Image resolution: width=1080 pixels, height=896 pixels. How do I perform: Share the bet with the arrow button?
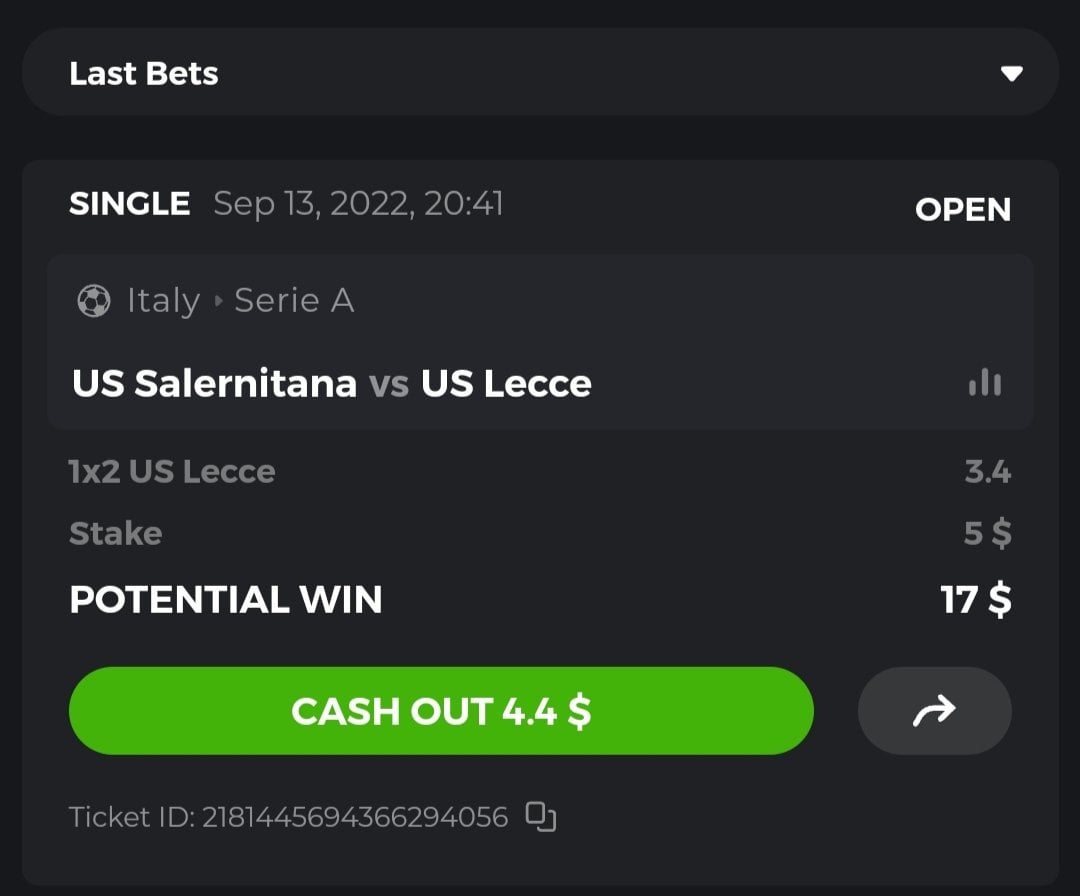click(934, 711)
